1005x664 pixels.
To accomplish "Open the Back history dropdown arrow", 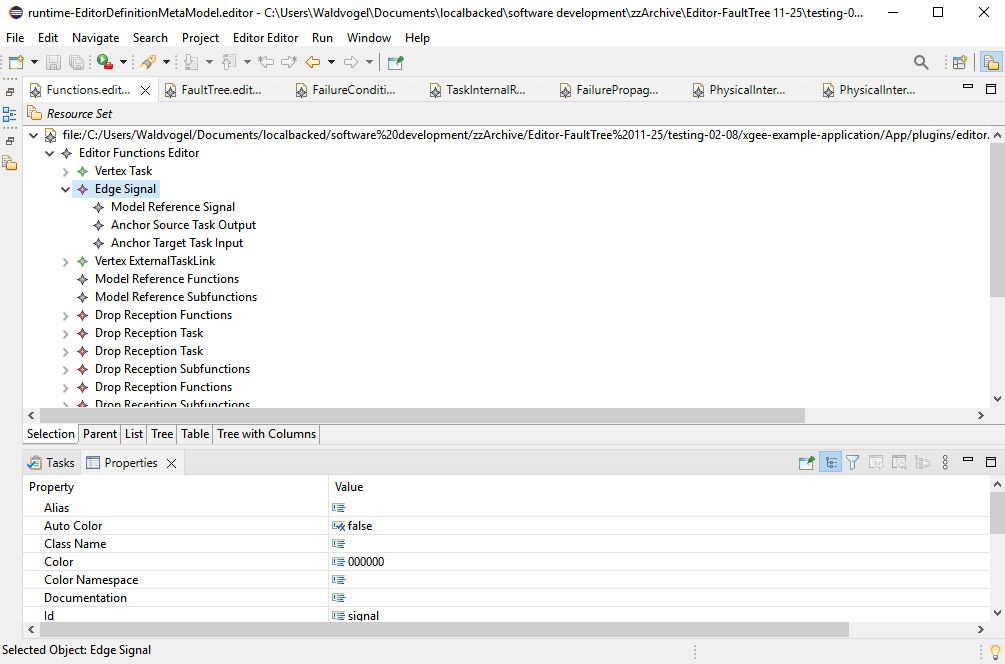I will 331,62.
